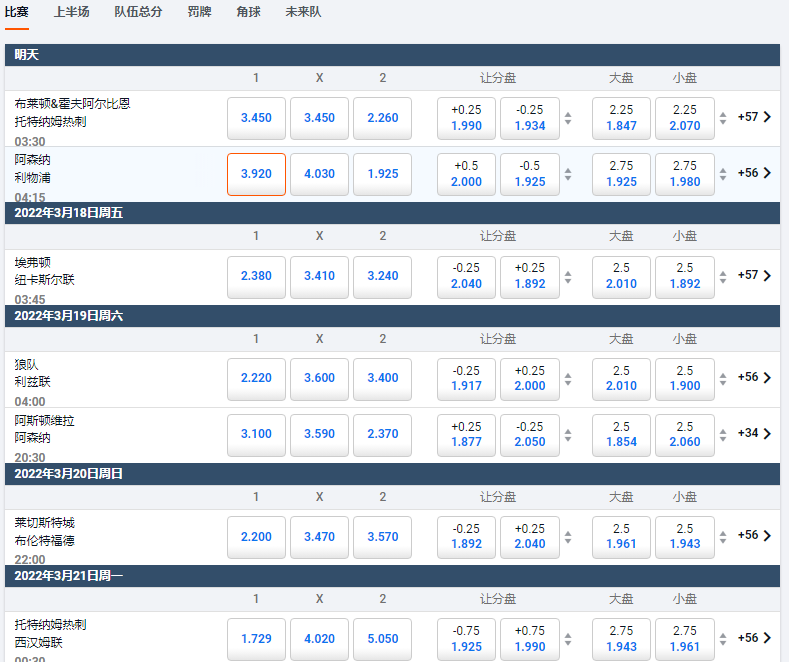Select handicap -0.5 at 1.925 for 利物浦
Viewport: 789px width, 662px height.
[x=530, y=174]
